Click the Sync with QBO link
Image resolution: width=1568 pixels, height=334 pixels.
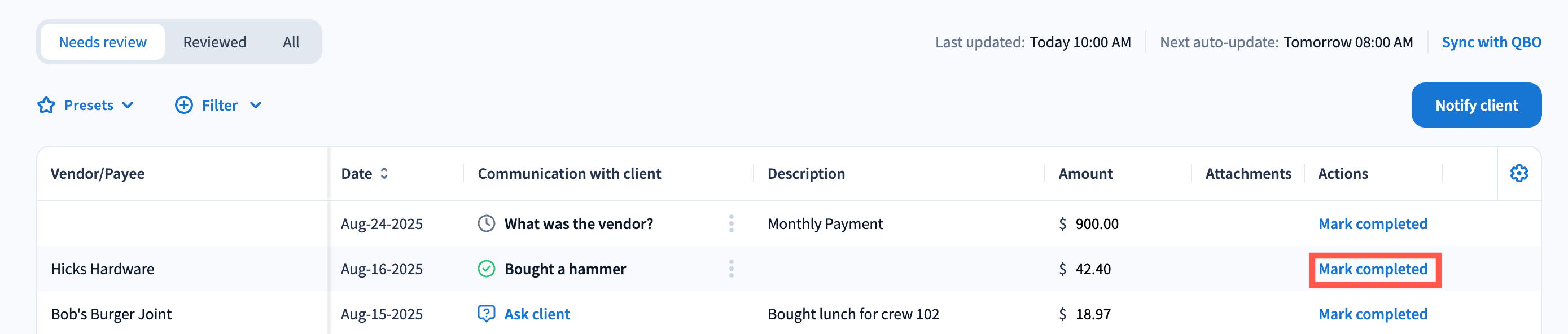click(1491, 42)
